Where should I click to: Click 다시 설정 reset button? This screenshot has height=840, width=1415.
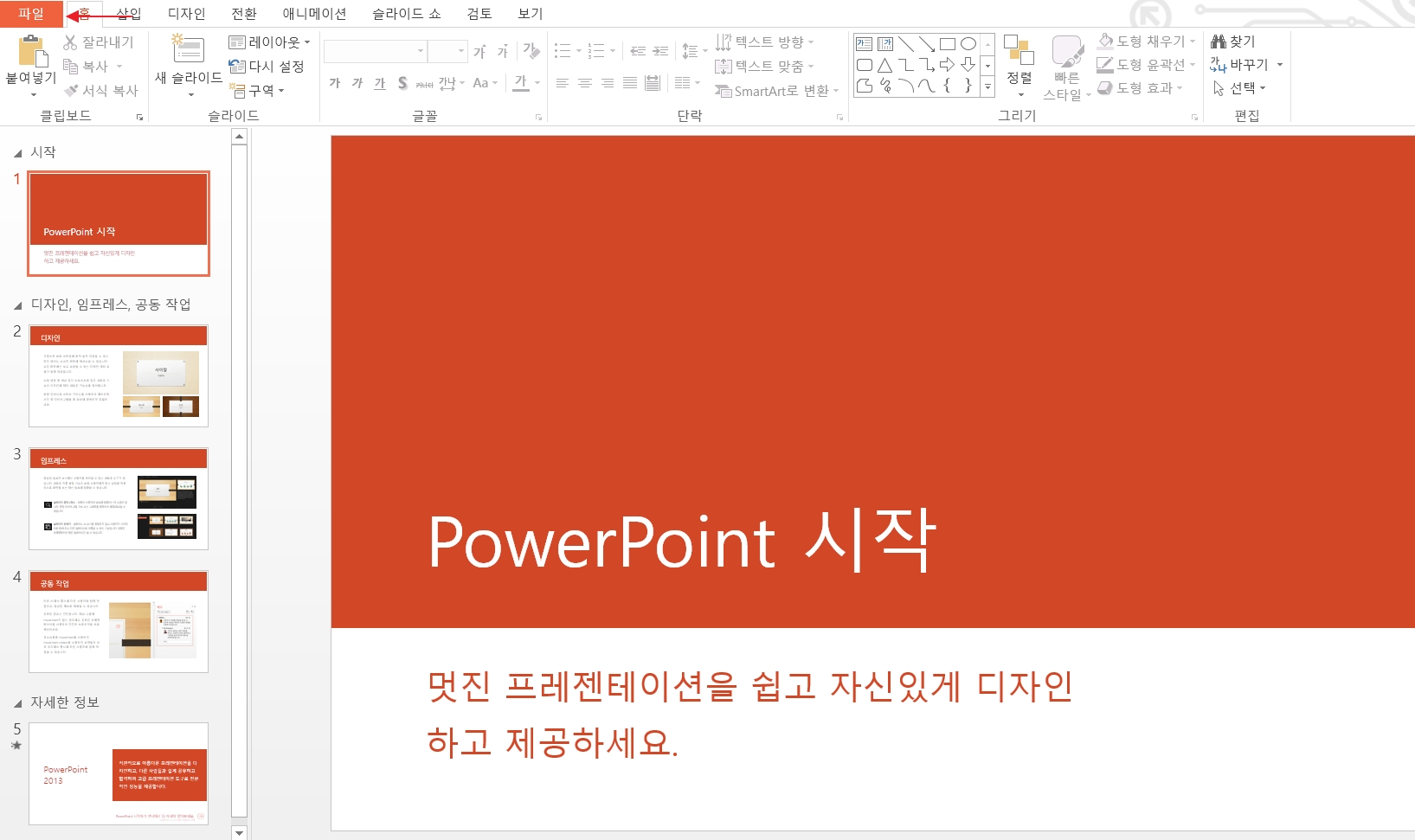[x=266, y=66]
